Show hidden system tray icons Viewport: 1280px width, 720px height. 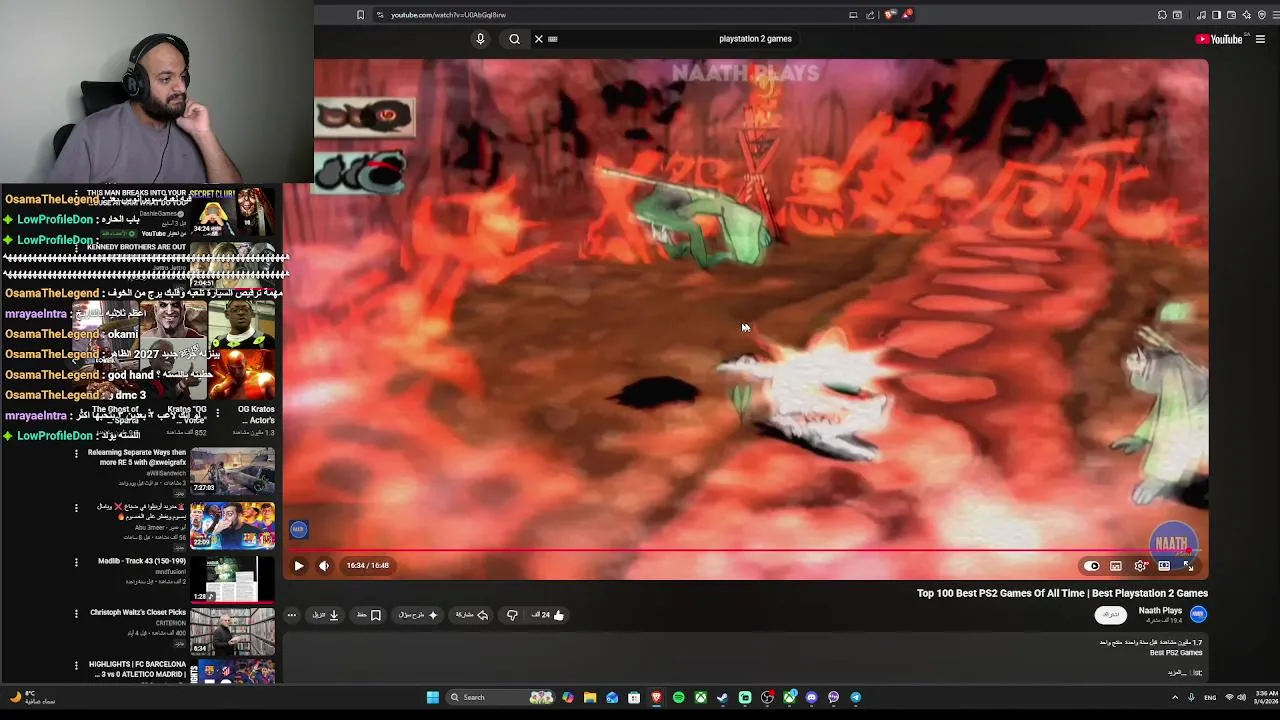(1175, 697)
